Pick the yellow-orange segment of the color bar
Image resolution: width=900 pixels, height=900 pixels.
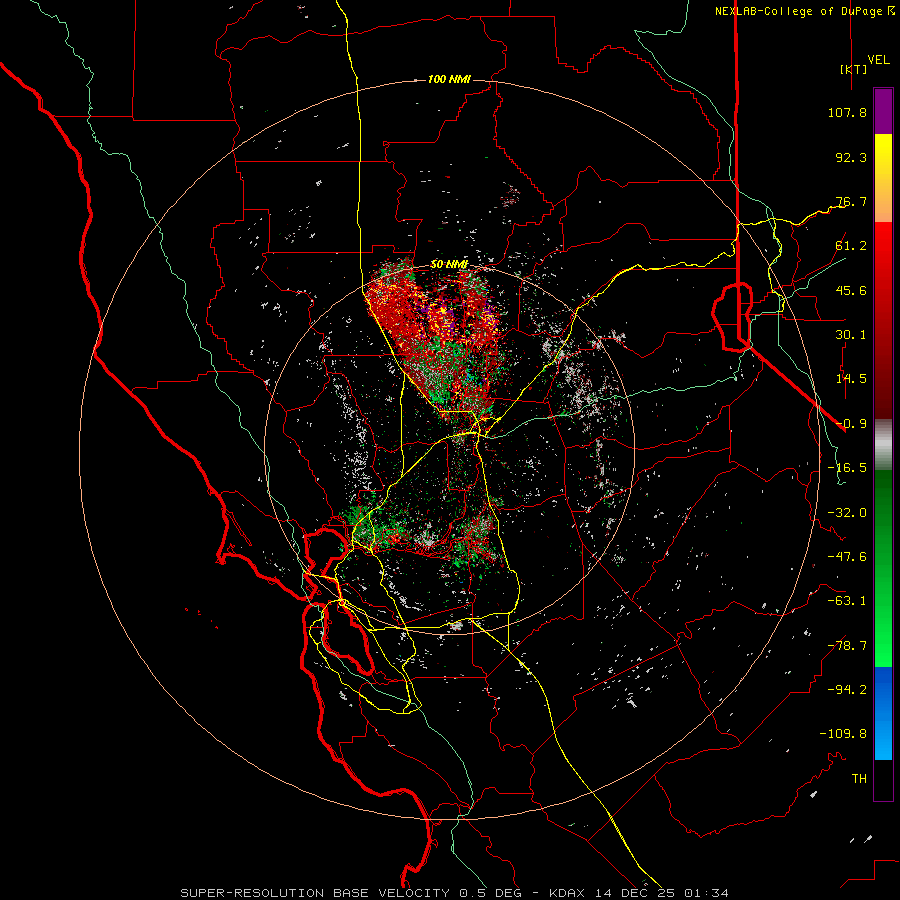[x=883, y=178]
